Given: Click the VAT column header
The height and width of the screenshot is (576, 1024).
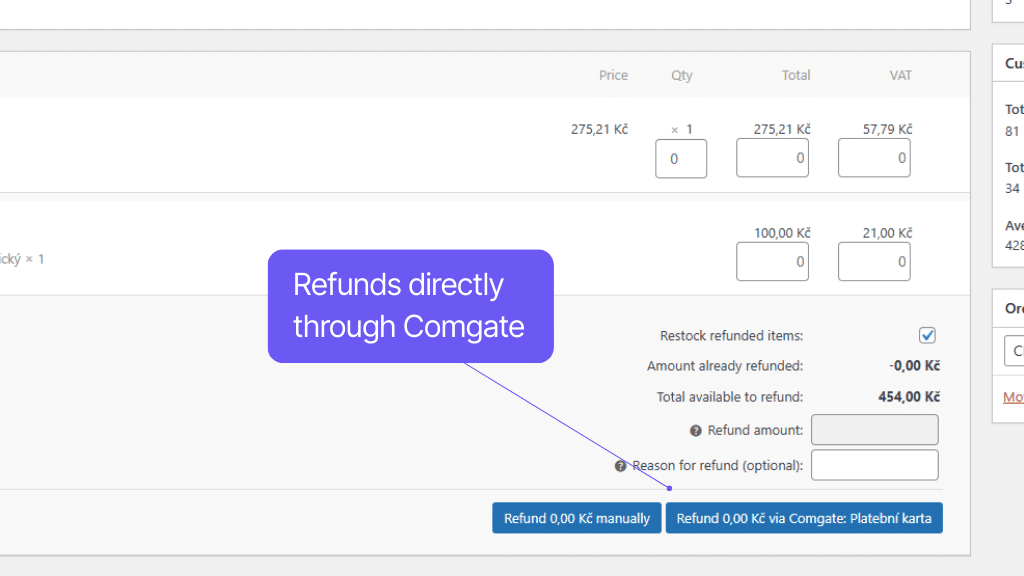Looking at the screenshot, I should [x=900, y=75].
